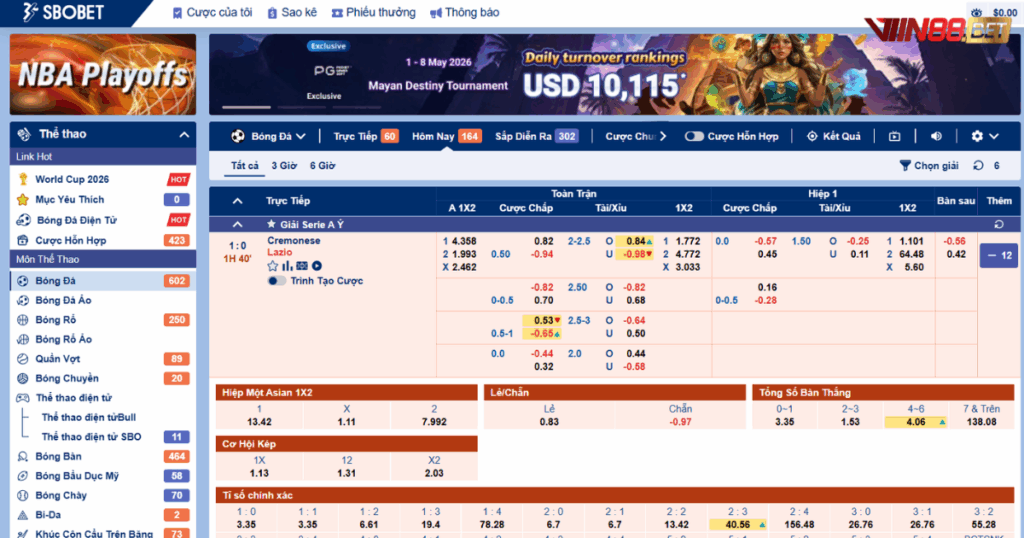Refresh Giải Serie A Ý league row
The width and height of the screenshot is (1024, 538).
pos(999,225)
